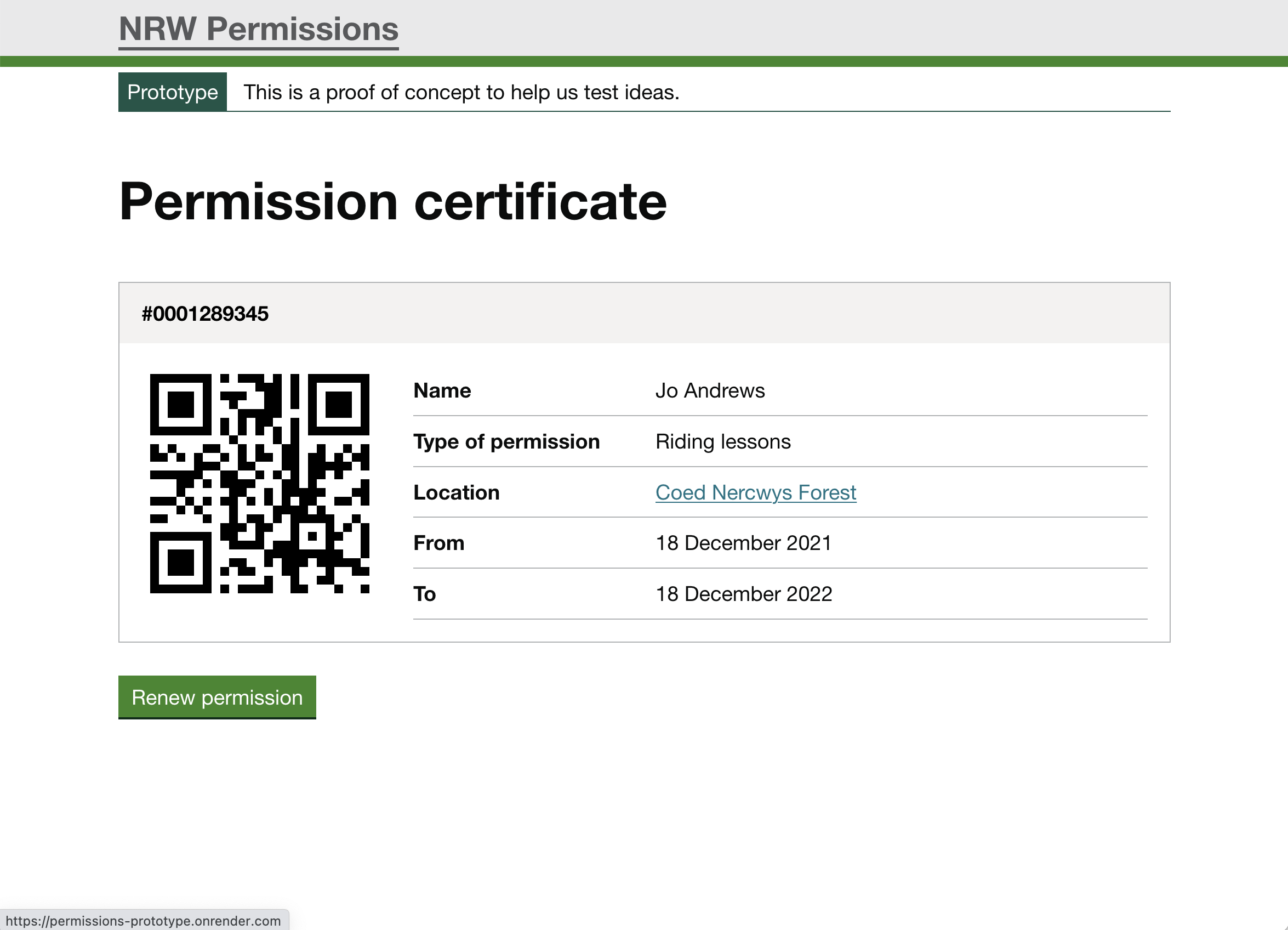This screenshot has height=930, width=1288.
Task: Open the NRW Permissions header link
Action: click(x=258, y=30)
